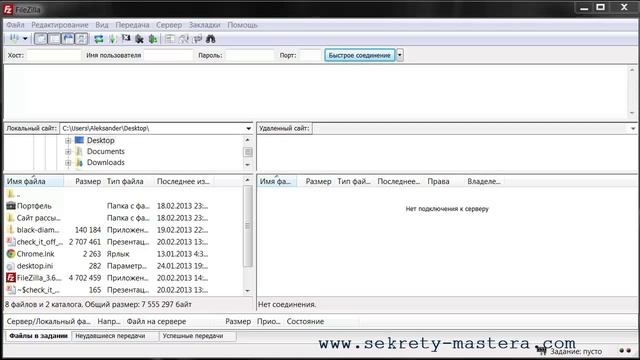This screenshot has width=640, height=360.
Task: Select the Chrome.lnk shortcut icon
Action: [x=11, y=254]
